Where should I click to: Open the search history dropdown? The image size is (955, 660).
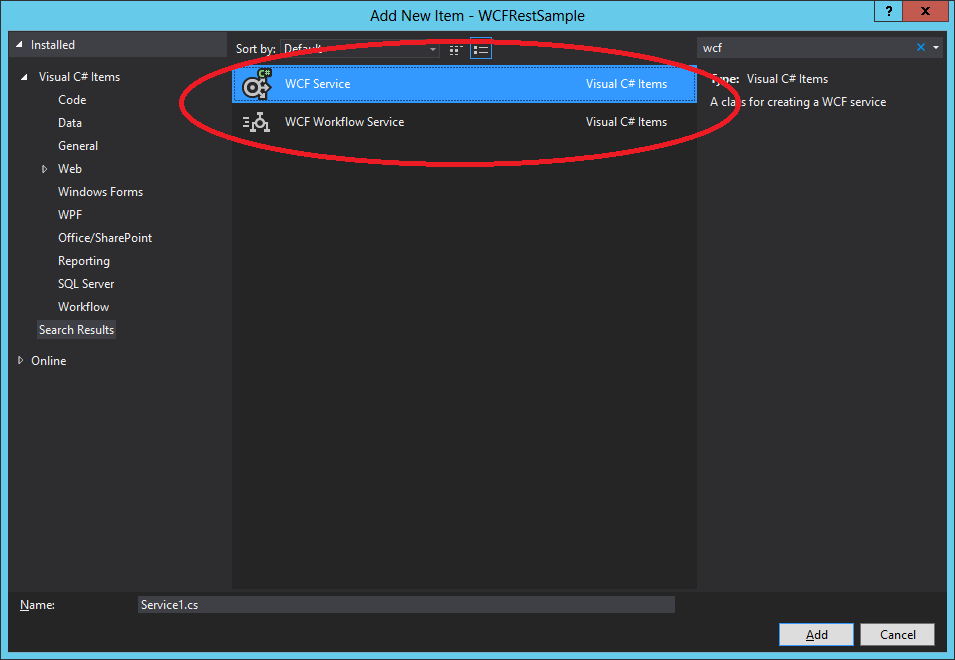[x=936, y=47]
